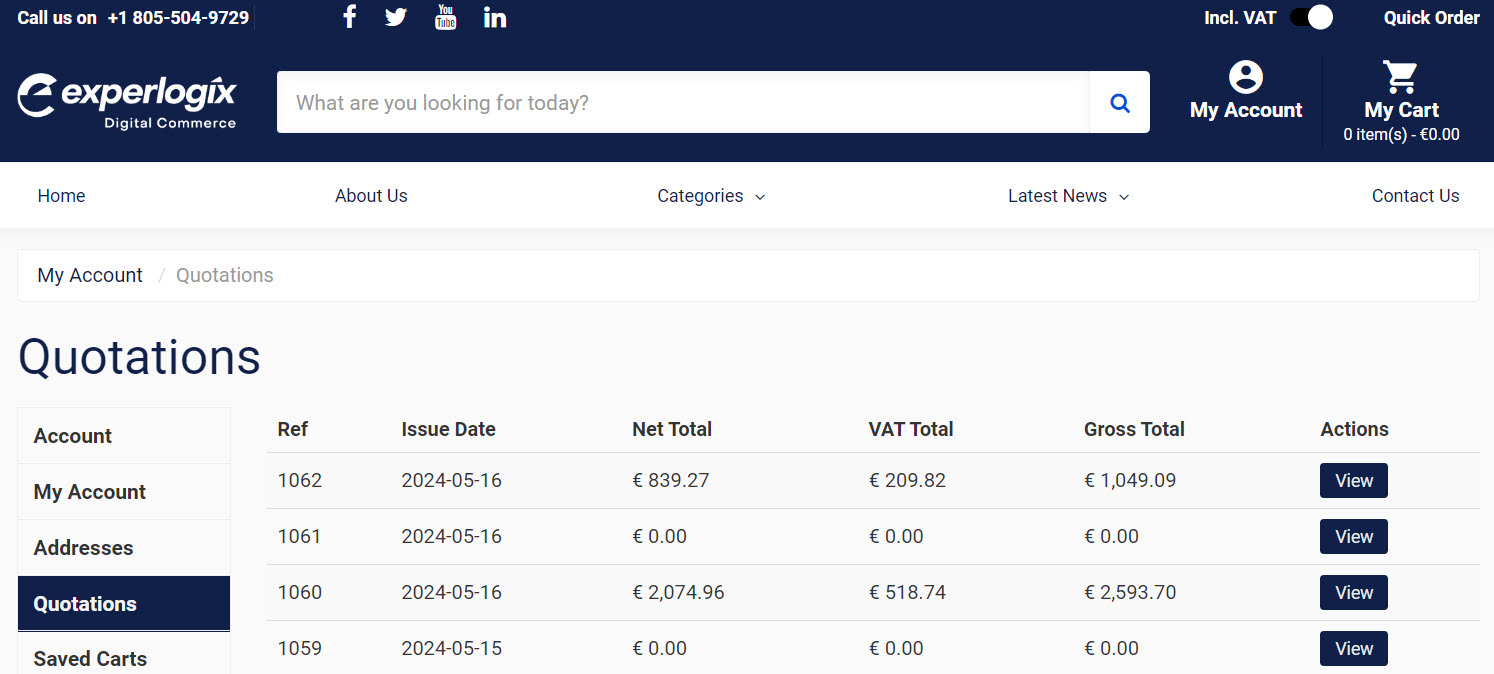Navigate to Contact Us page
1494x674 pixels.
1415,196
